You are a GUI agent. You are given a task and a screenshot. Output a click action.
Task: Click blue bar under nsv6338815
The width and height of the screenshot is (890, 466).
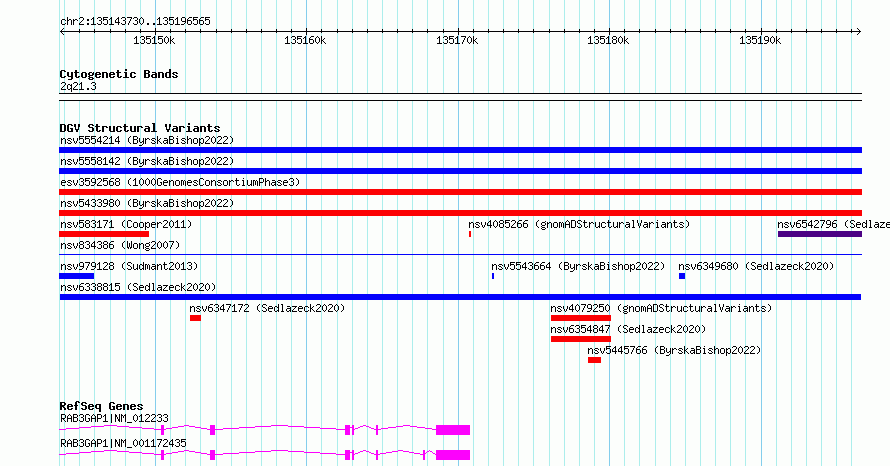tap(460, 297)
